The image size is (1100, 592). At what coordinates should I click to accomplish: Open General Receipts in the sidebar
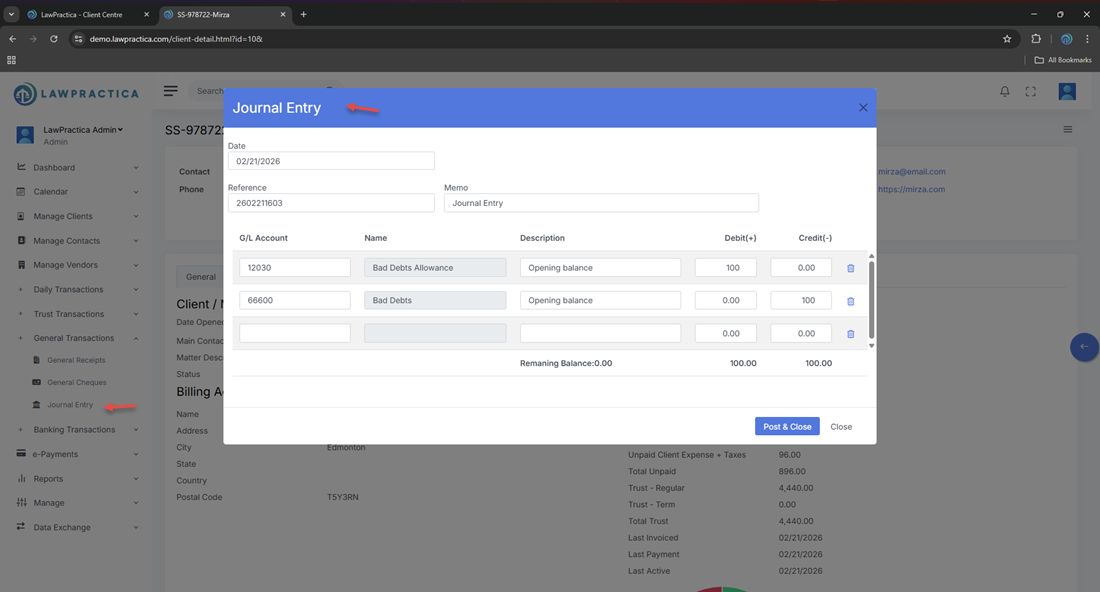pos(76,360)
